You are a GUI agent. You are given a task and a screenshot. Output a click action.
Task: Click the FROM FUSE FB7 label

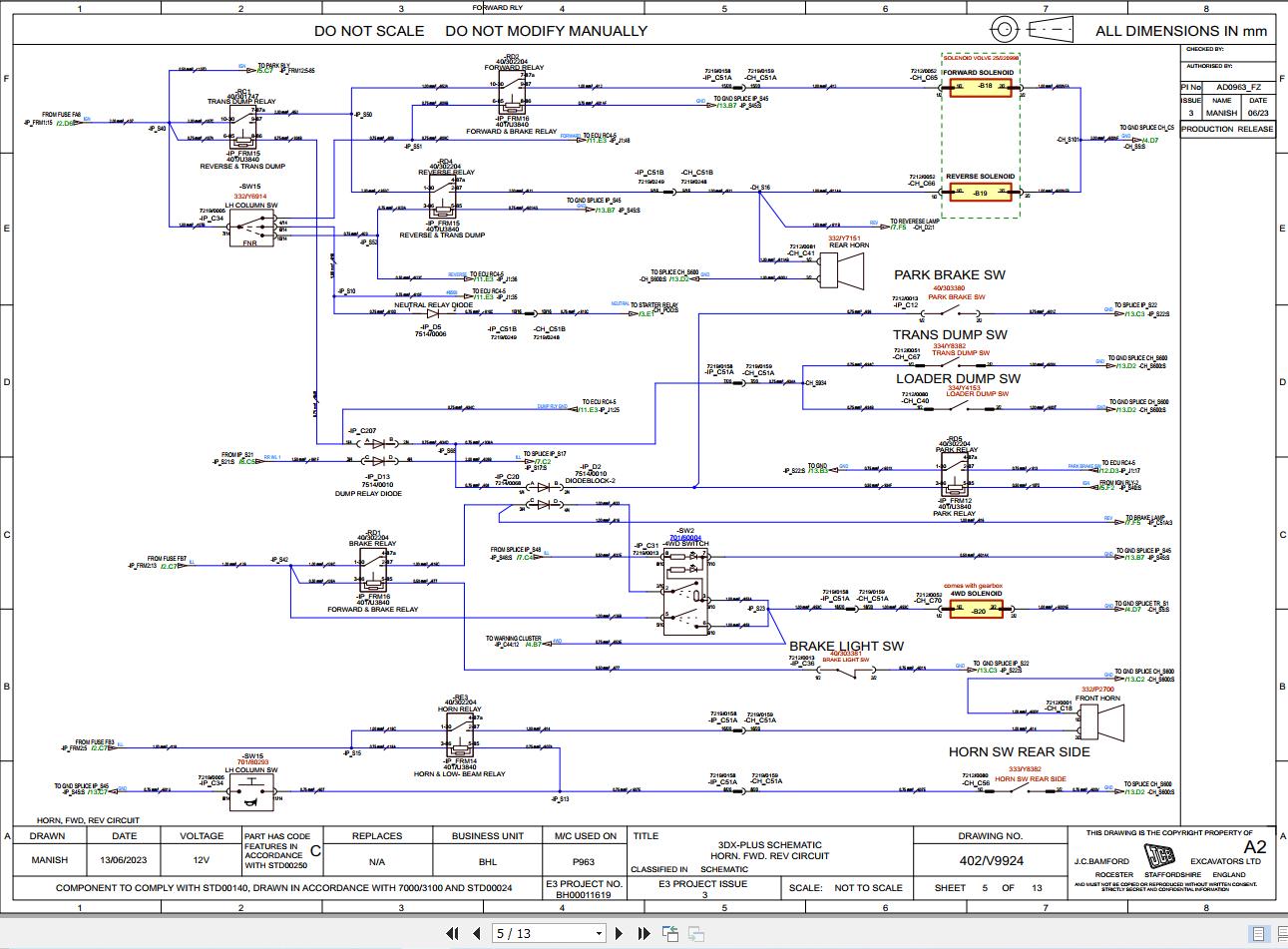[x=167, y=559]
